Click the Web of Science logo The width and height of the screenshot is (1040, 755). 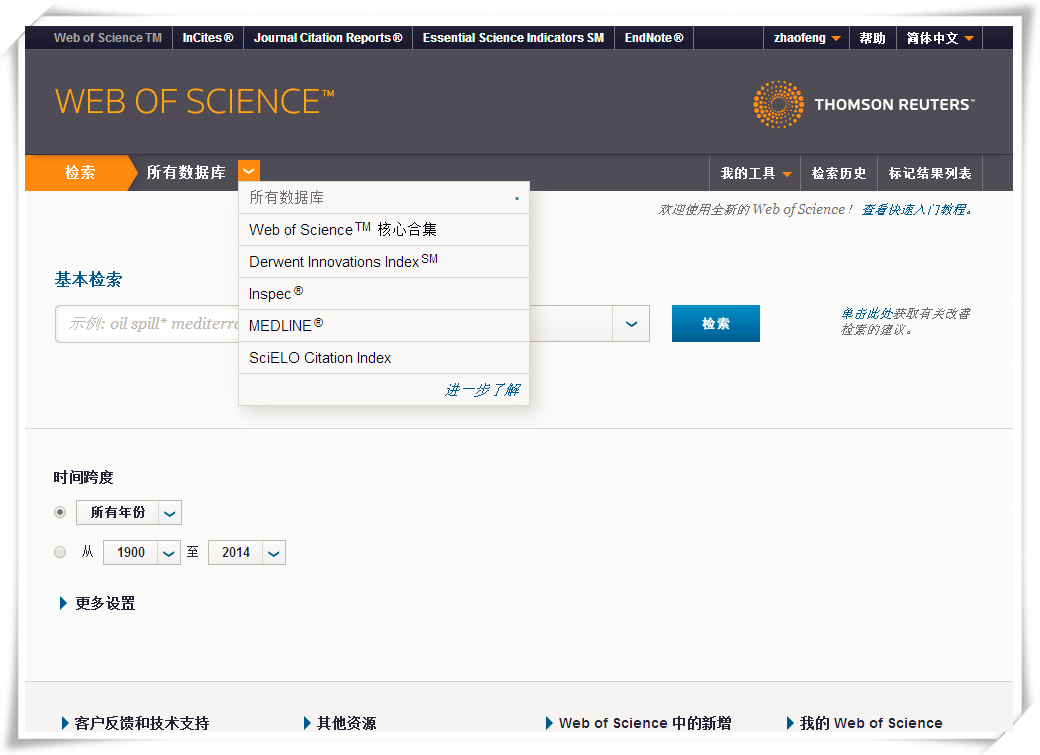194,102
